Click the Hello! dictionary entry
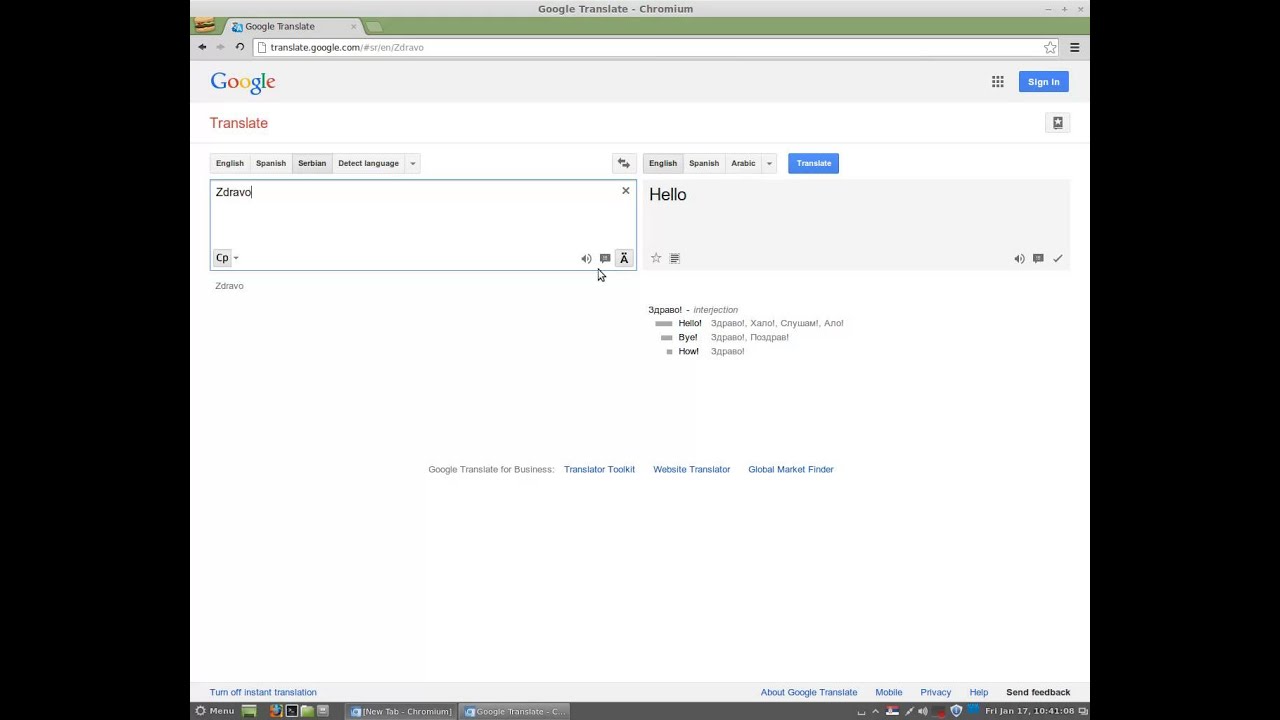Screen dimensions: 1280x720 [x=690, y=323]
